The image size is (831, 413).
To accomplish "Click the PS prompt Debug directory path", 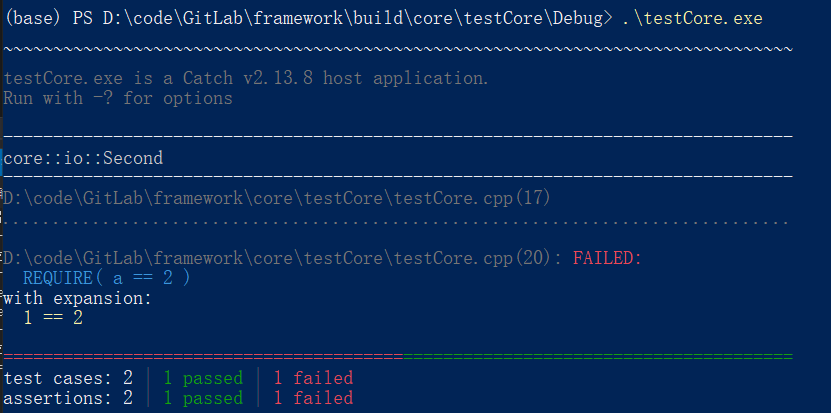I will pos(355,20).
